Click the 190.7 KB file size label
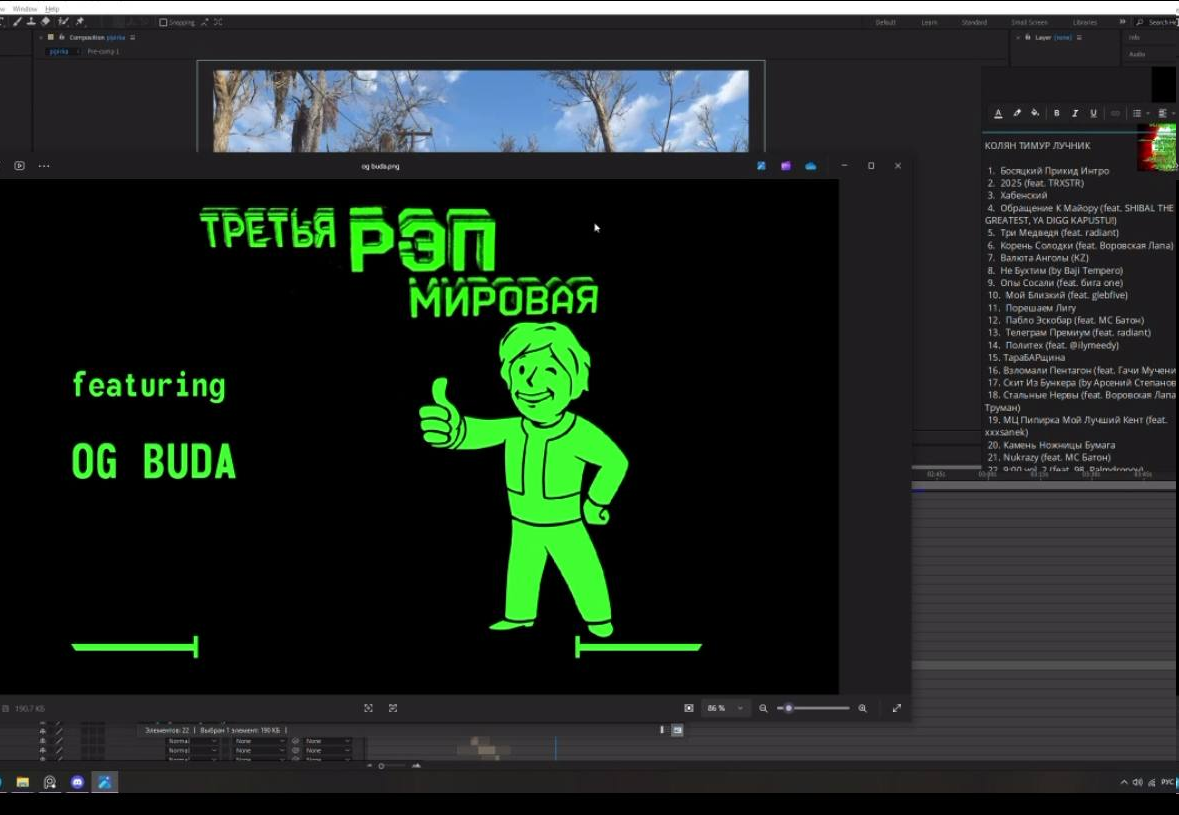Screen dimensions: 1179x815 29,708
